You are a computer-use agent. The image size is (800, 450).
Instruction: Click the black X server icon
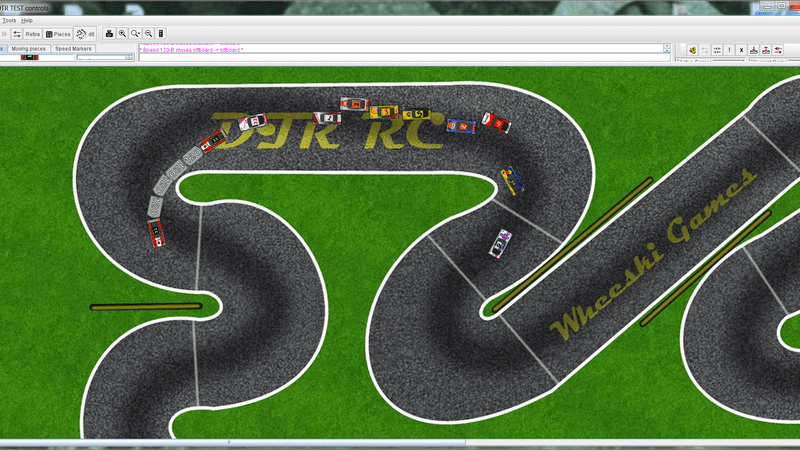(x=741, y=49)
